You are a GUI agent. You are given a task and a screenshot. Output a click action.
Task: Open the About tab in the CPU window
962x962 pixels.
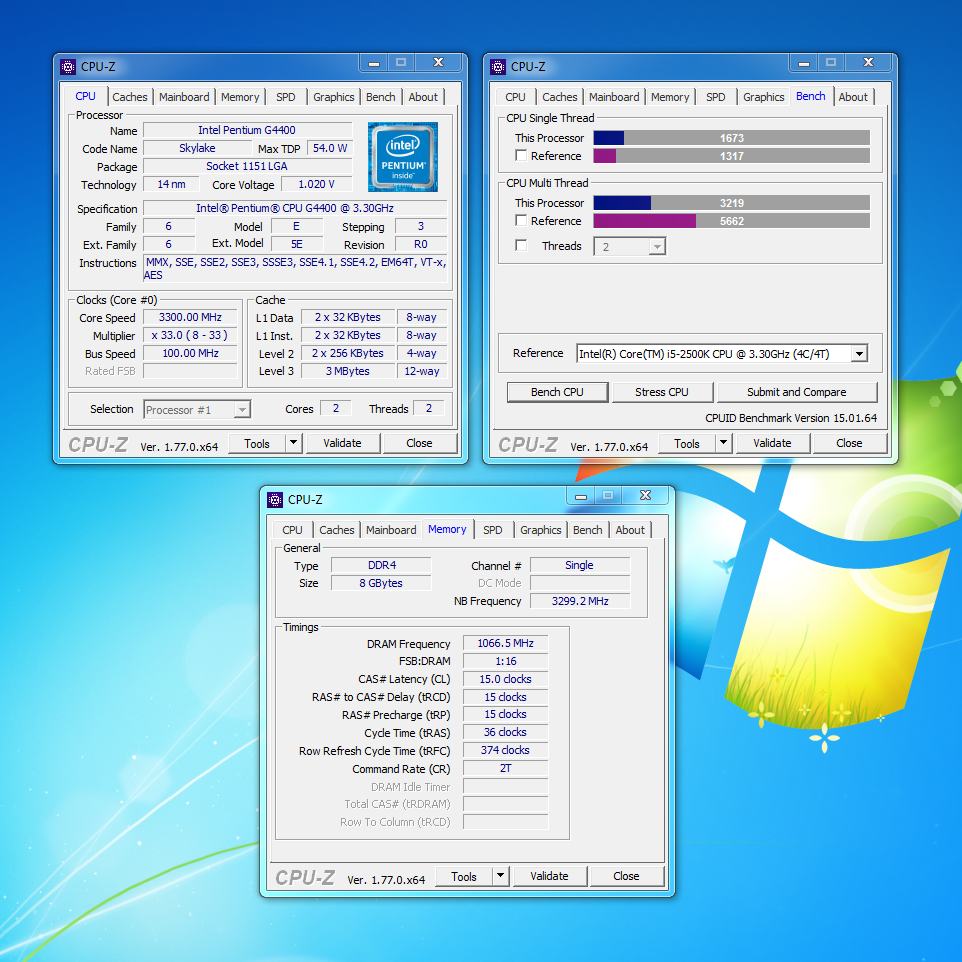[x=423, y=97]
